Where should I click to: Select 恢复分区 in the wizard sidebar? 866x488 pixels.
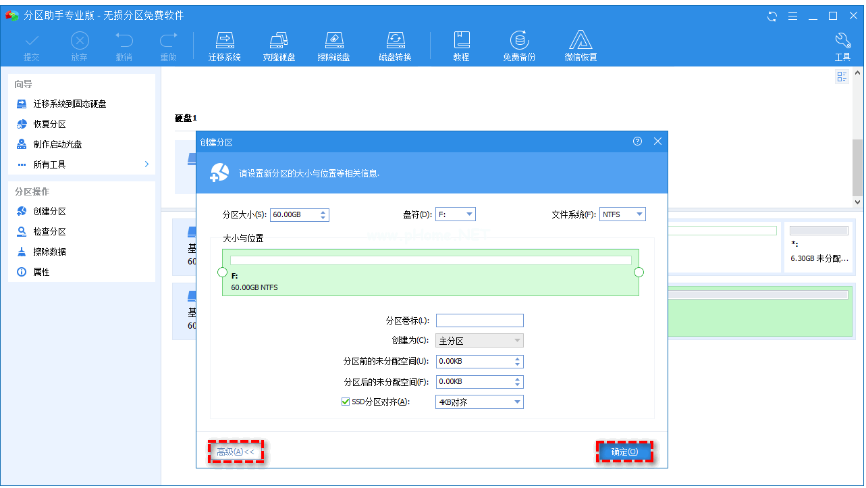pyautogui.click(x=49, y=124)
